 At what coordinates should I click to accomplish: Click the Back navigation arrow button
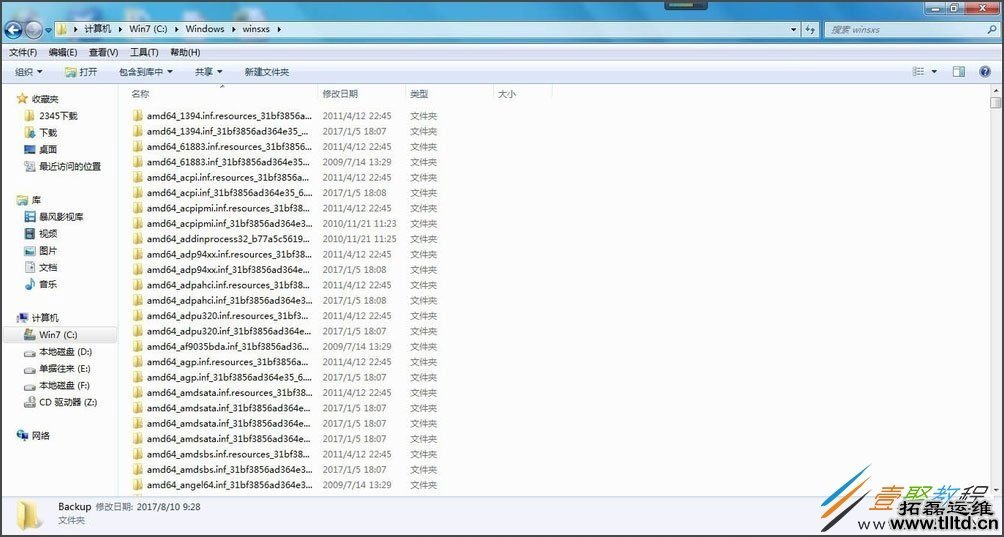[x=13, y=29]
